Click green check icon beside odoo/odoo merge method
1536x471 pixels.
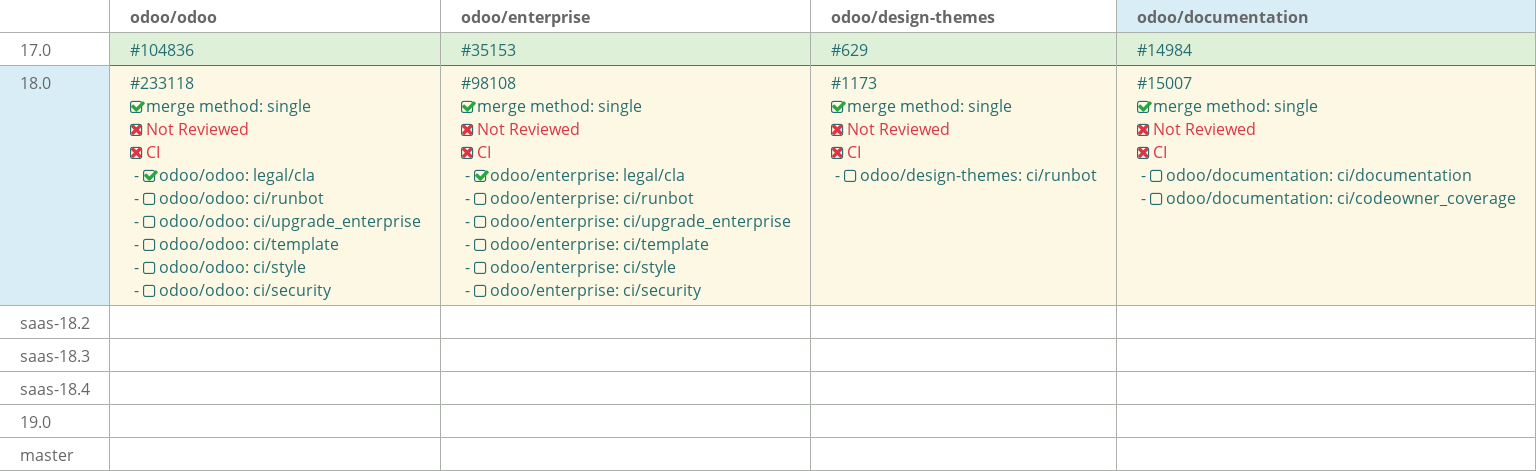click(x=137, y=107)
